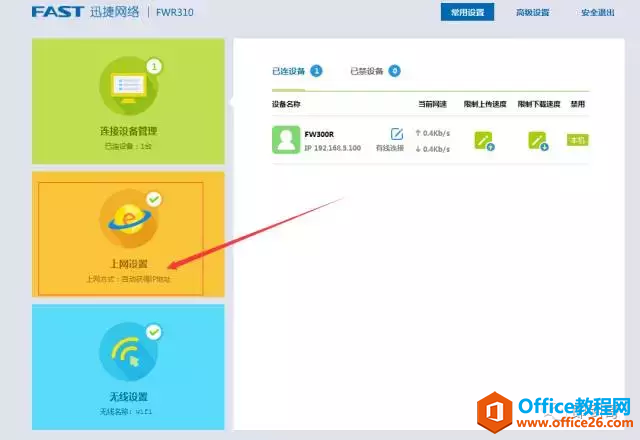640x440 pixels.
Task: Open the 上网设置 label
Action: coord(129,264)
